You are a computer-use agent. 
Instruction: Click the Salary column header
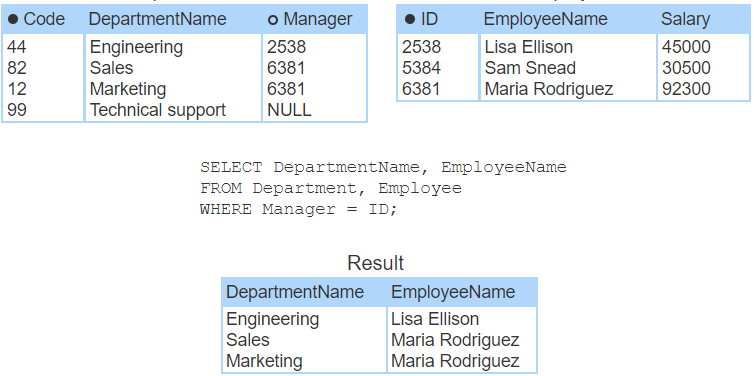click(685, 20)
